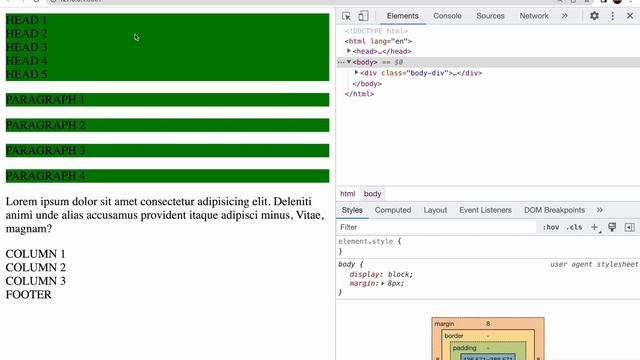This screenshot has width=640, height=360.
Task: Click the PARAGRAPH 4 green bar
Action: (167, 176)
